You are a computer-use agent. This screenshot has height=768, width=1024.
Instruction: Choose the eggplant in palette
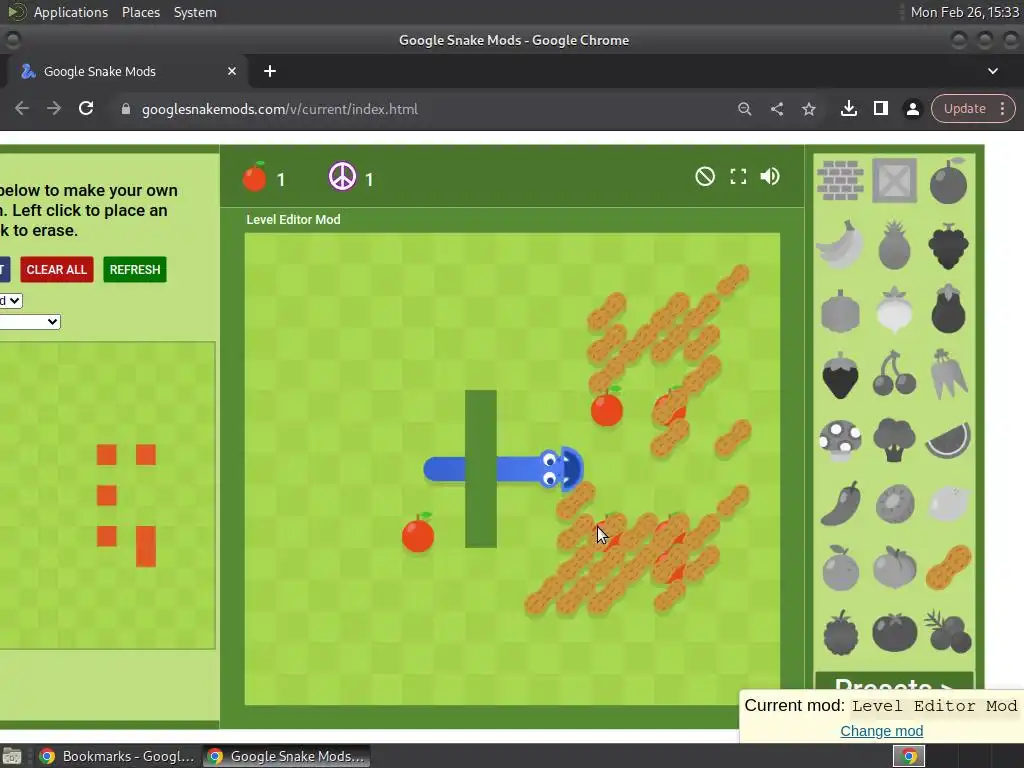[948, 310]
